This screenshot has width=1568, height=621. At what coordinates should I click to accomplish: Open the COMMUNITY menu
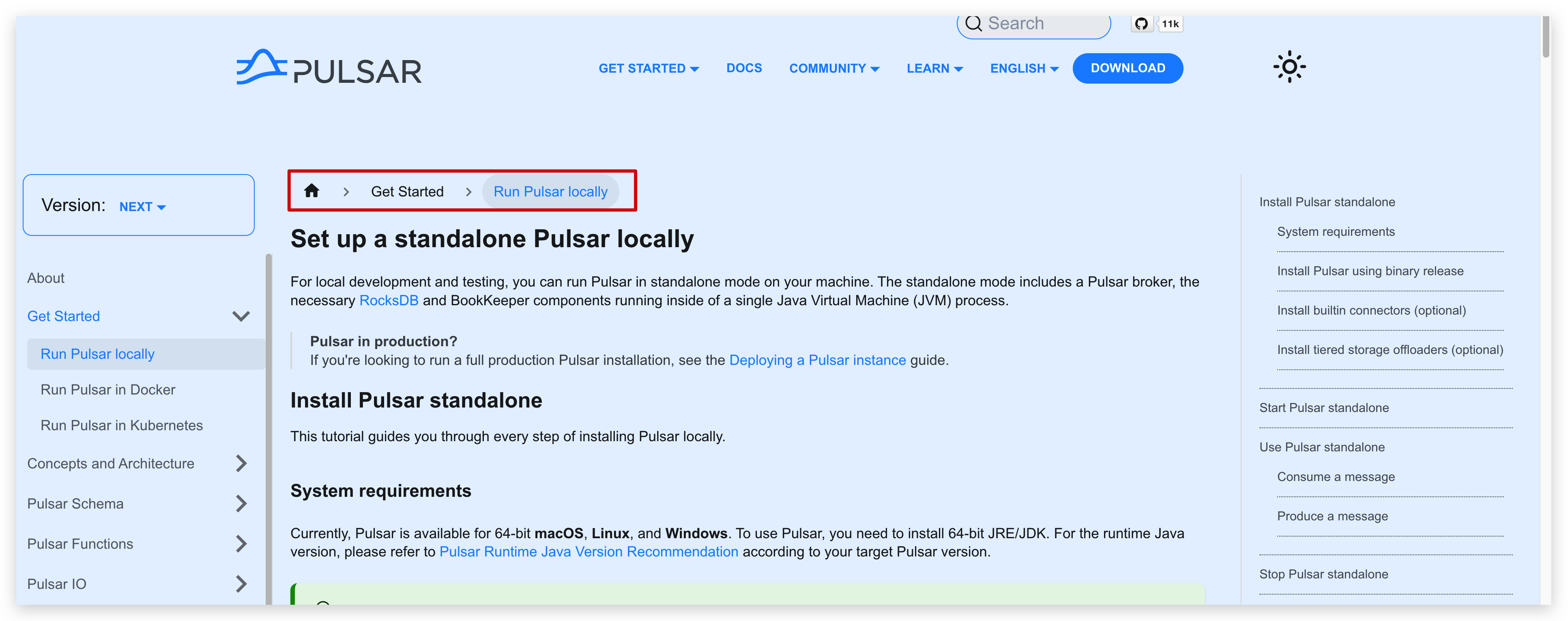834,68
